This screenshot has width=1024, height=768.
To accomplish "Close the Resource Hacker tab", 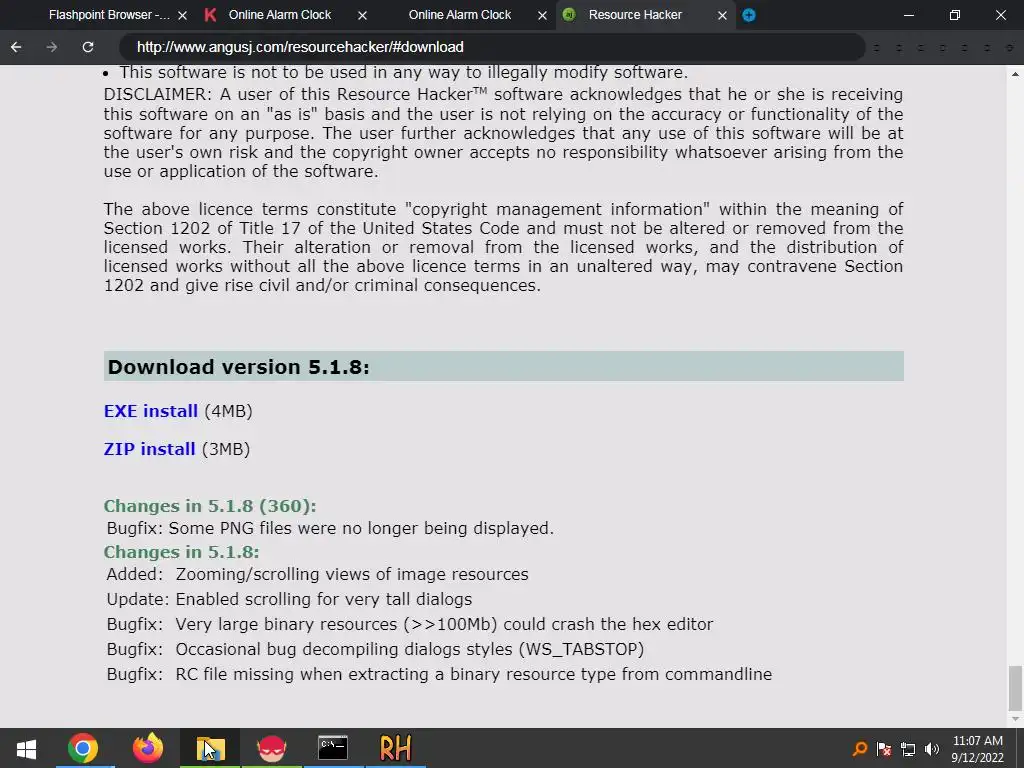I will pyautogui.click(x=722, y=15).
